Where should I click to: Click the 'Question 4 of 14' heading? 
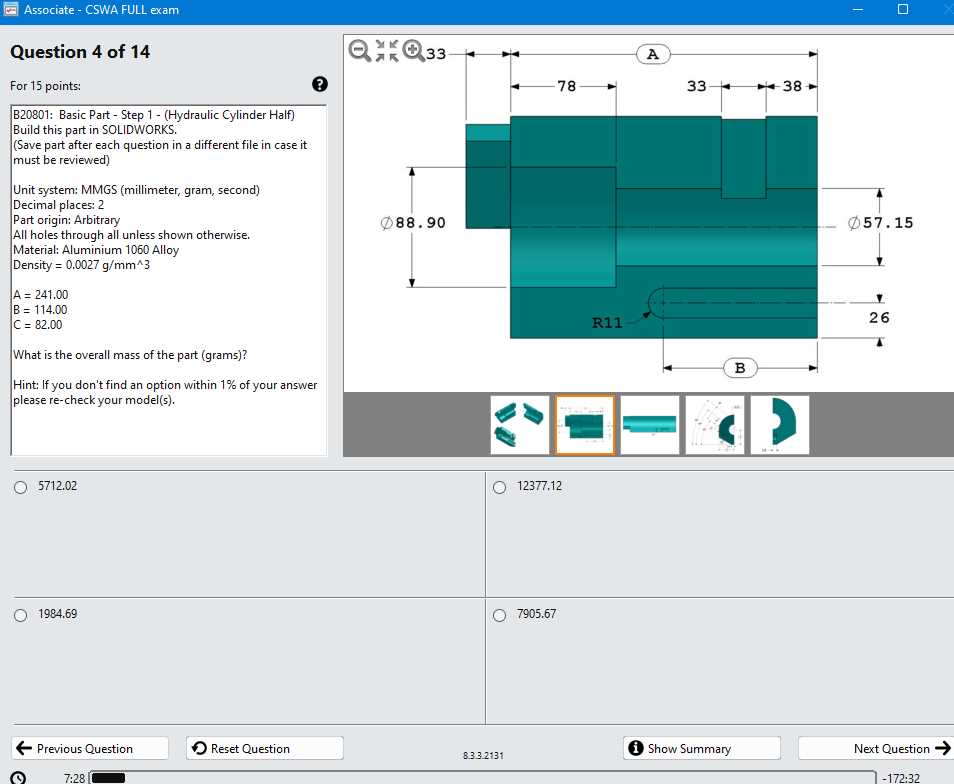tap(80, 52)
